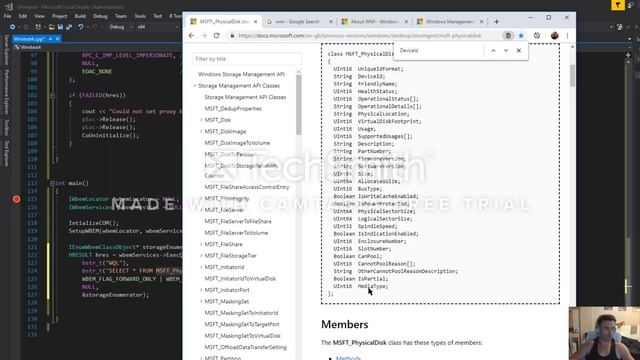Expand the MSFT_Disk tree node
The width and height of the screenshot is (640, 360).
pyautogui.click(x=201, y=120)
